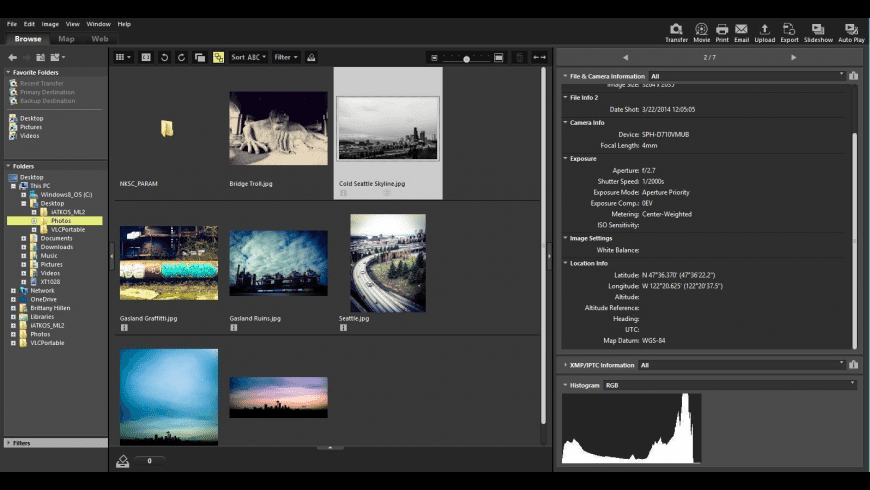Rotate image counterclockwise

point(164,57)
